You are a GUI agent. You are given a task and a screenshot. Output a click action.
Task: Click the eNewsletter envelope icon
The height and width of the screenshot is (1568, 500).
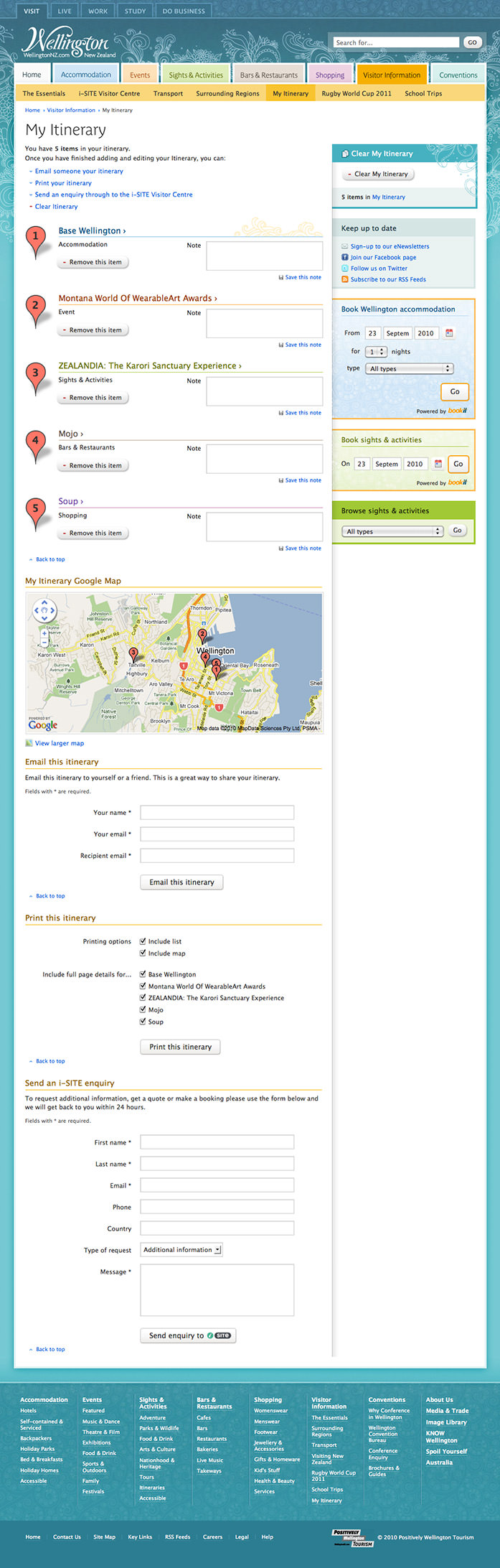click(345, 246)
